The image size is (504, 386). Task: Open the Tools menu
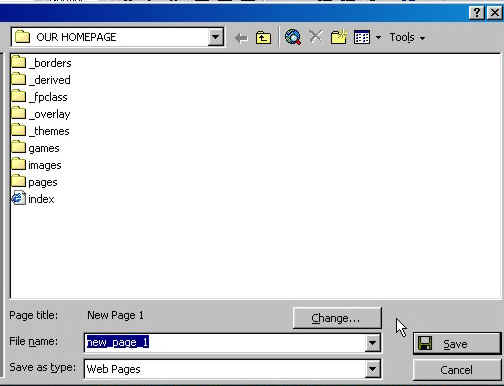(407, 37)
